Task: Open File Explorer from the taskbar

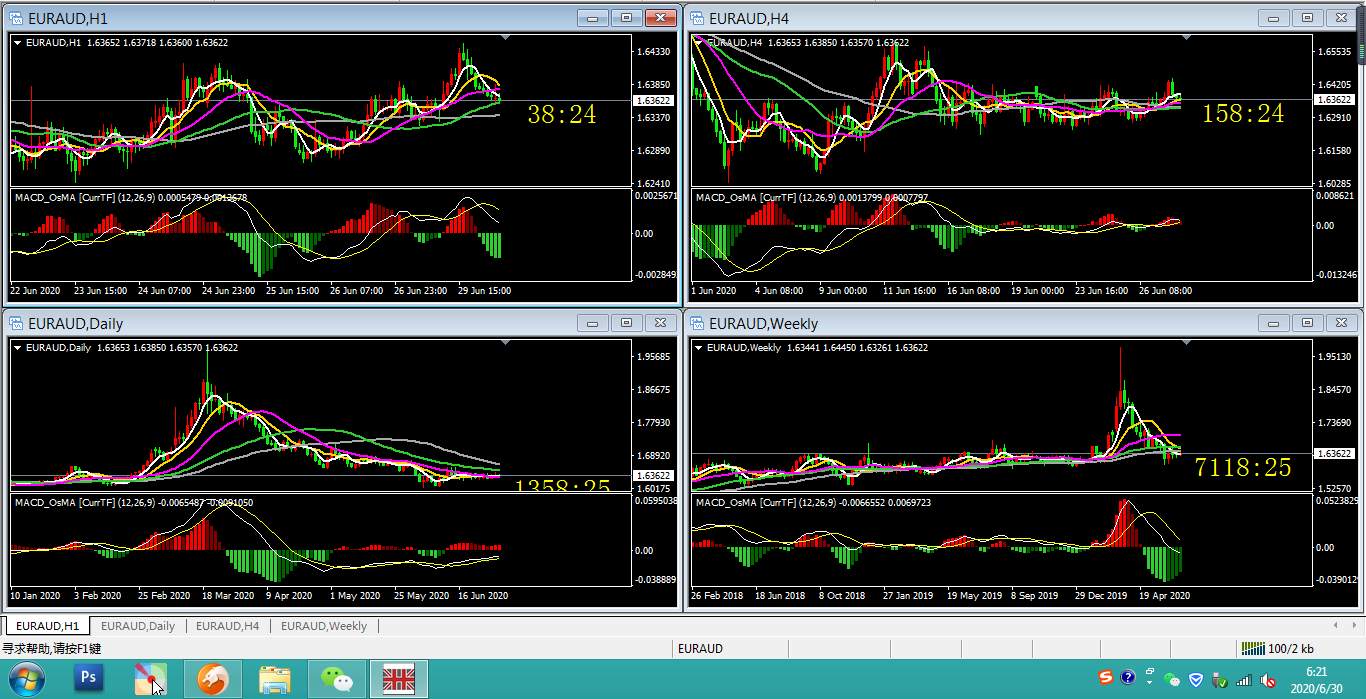Action: pyautogui.click(x=275, y=680)
